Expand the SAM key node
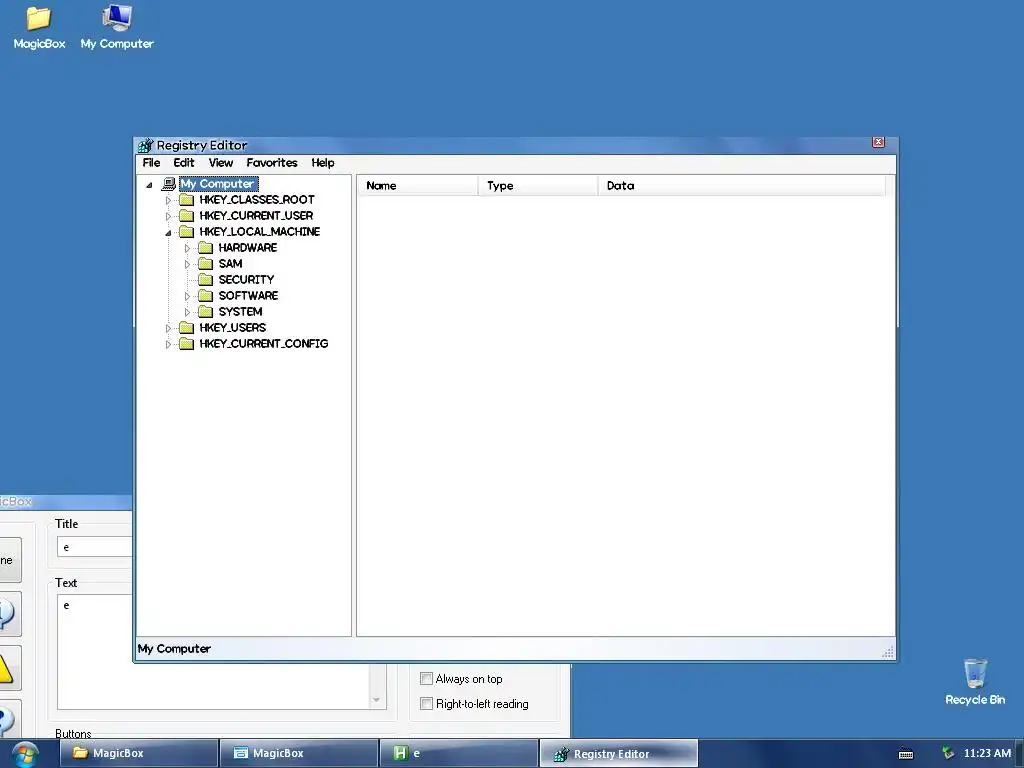The width and height of the screenshot is (1024, 768). (187, 264)
